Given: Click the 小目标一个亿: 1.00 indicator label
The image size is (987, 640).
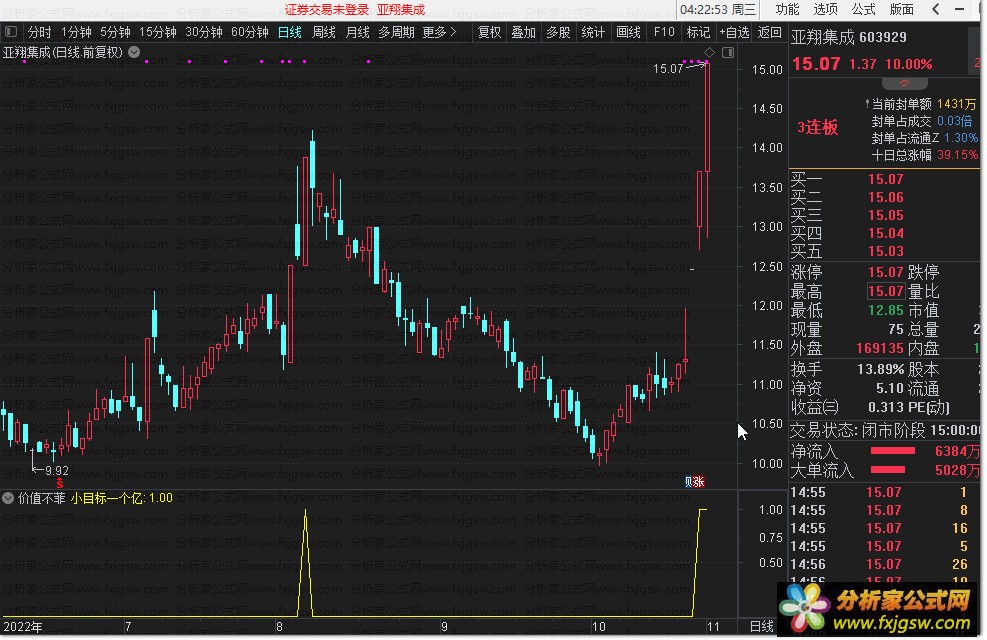Looking at the screenshot, I should coord(121,498).
